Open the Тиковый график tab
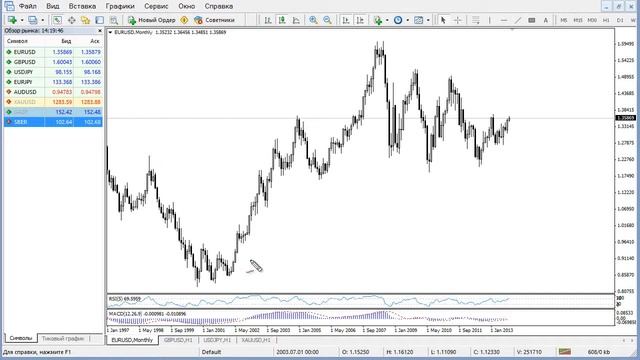Image resolution: width=640 pixels, height=360 pixels. point(62,338)
